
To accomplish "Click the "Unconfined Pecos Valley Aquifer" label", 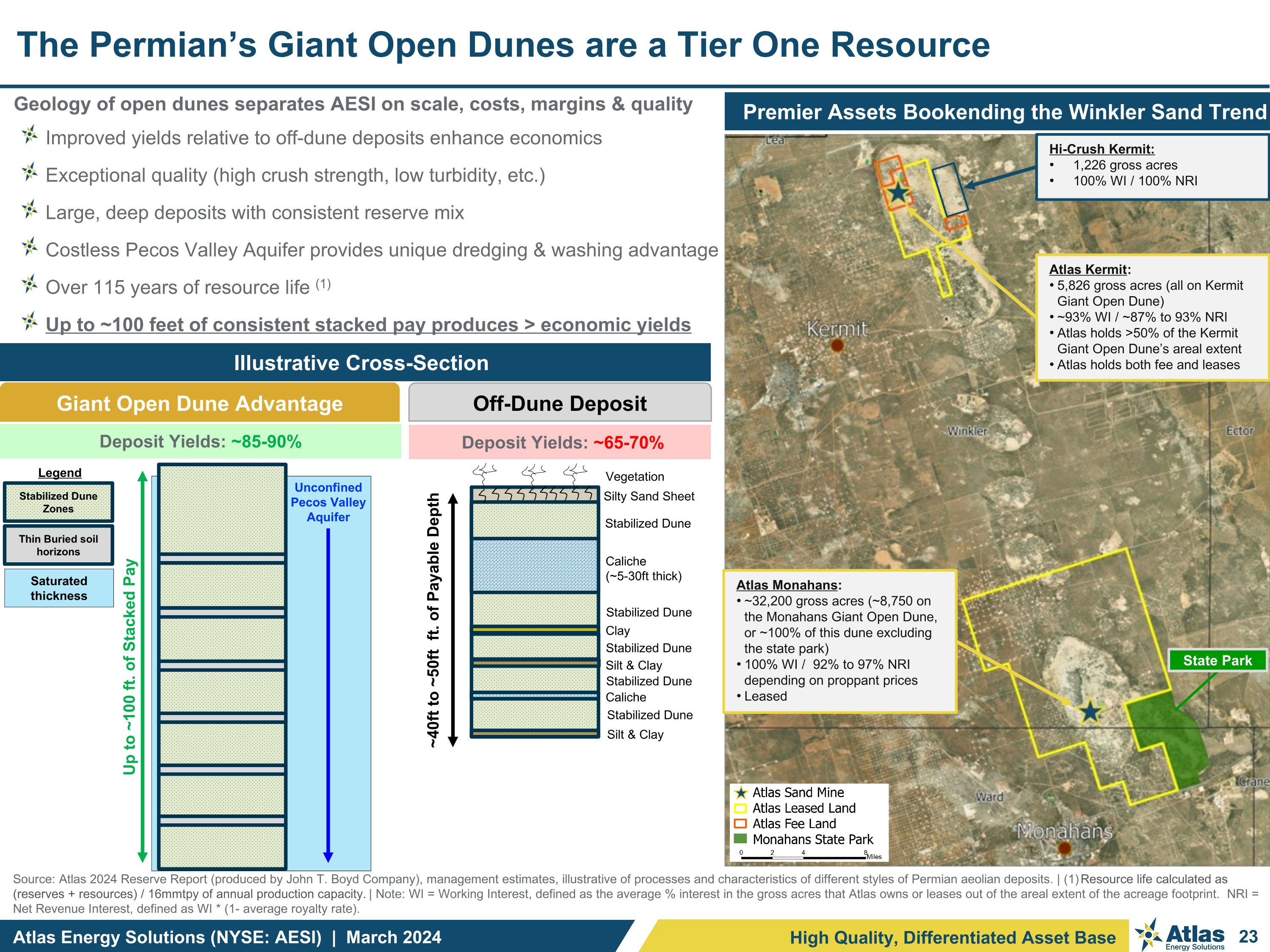I will (328, 502).
